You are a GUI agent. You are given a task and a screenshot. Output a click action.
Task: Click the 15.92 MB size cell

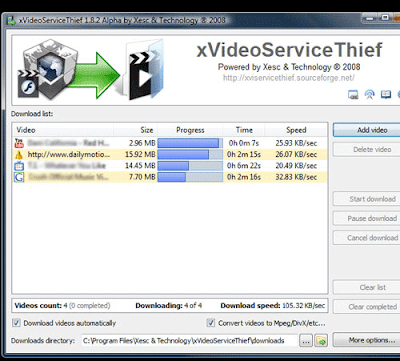(140, 155)
